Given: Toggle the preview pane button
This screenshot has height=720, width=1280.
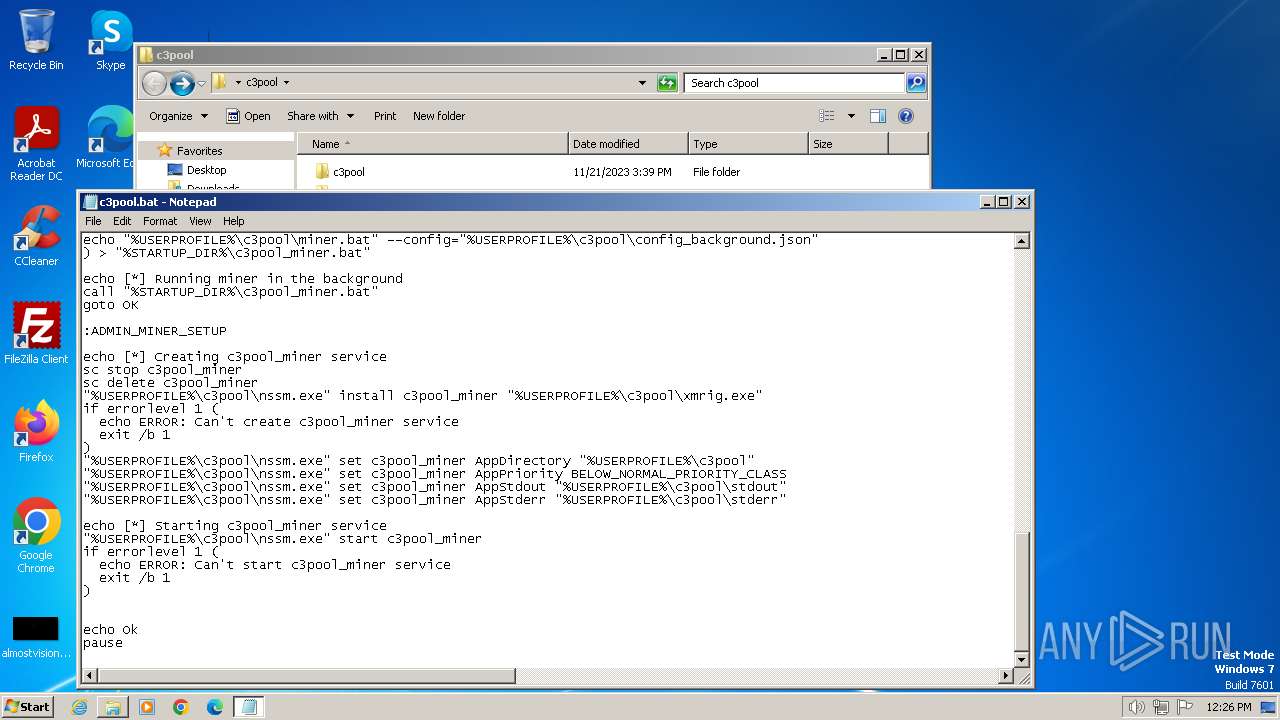Looking at the screenshot, I should tap(877, 116).
